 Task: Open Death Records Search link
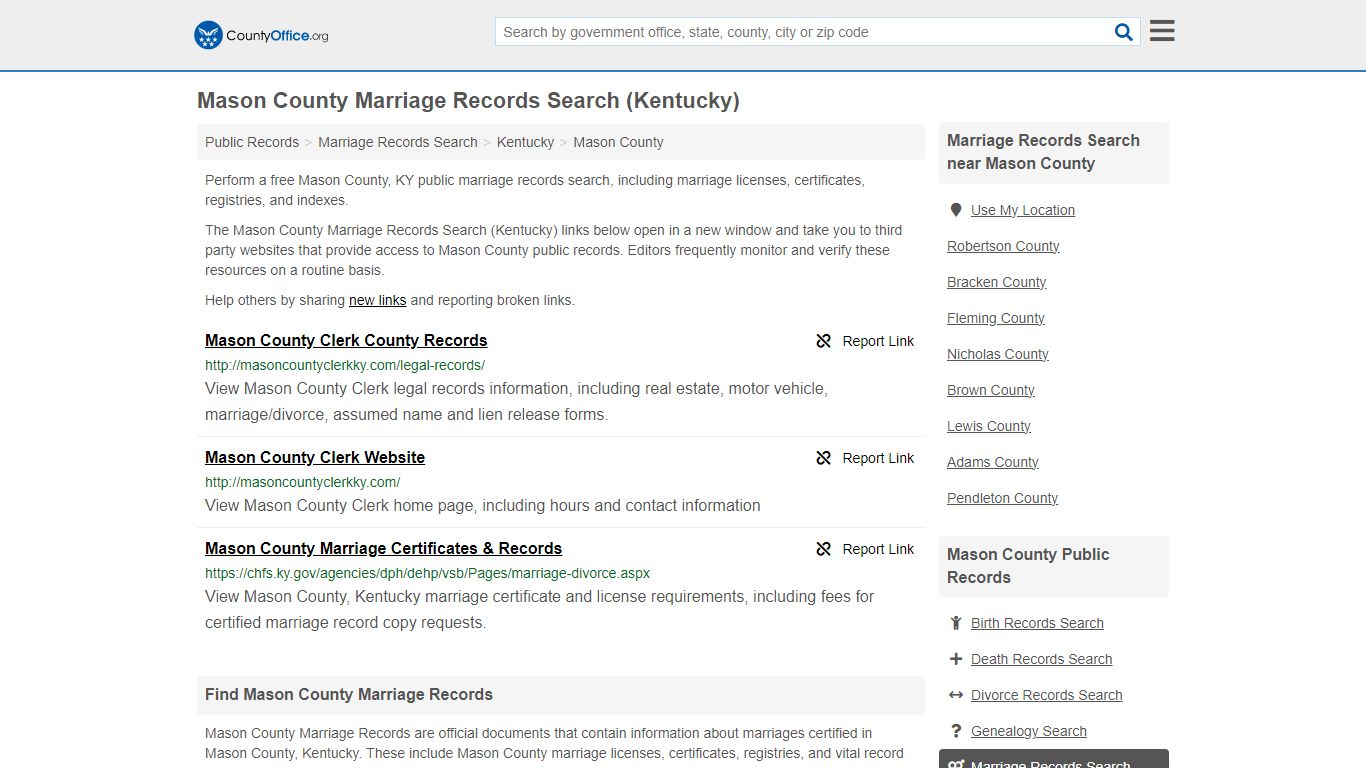(x=1041, y=659)
